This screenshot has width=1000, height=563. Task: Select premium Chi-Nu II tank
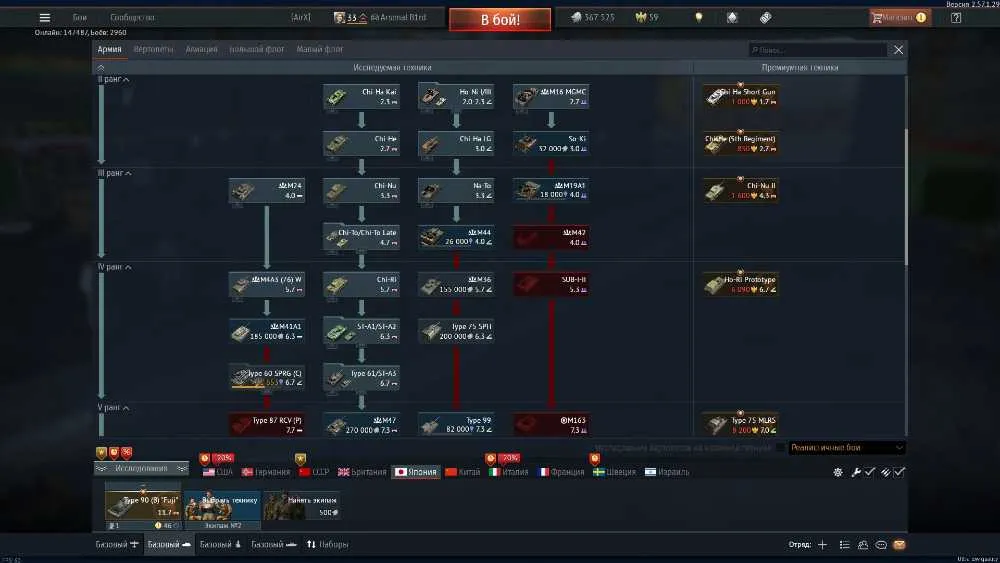[x=740, y=191]
